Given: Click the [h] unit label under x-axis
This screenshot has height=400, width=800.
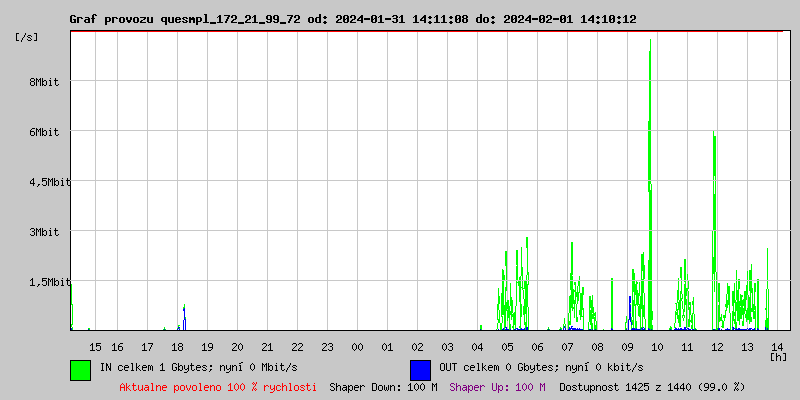Looking at the screenshot, I should [x=778, y=356].
